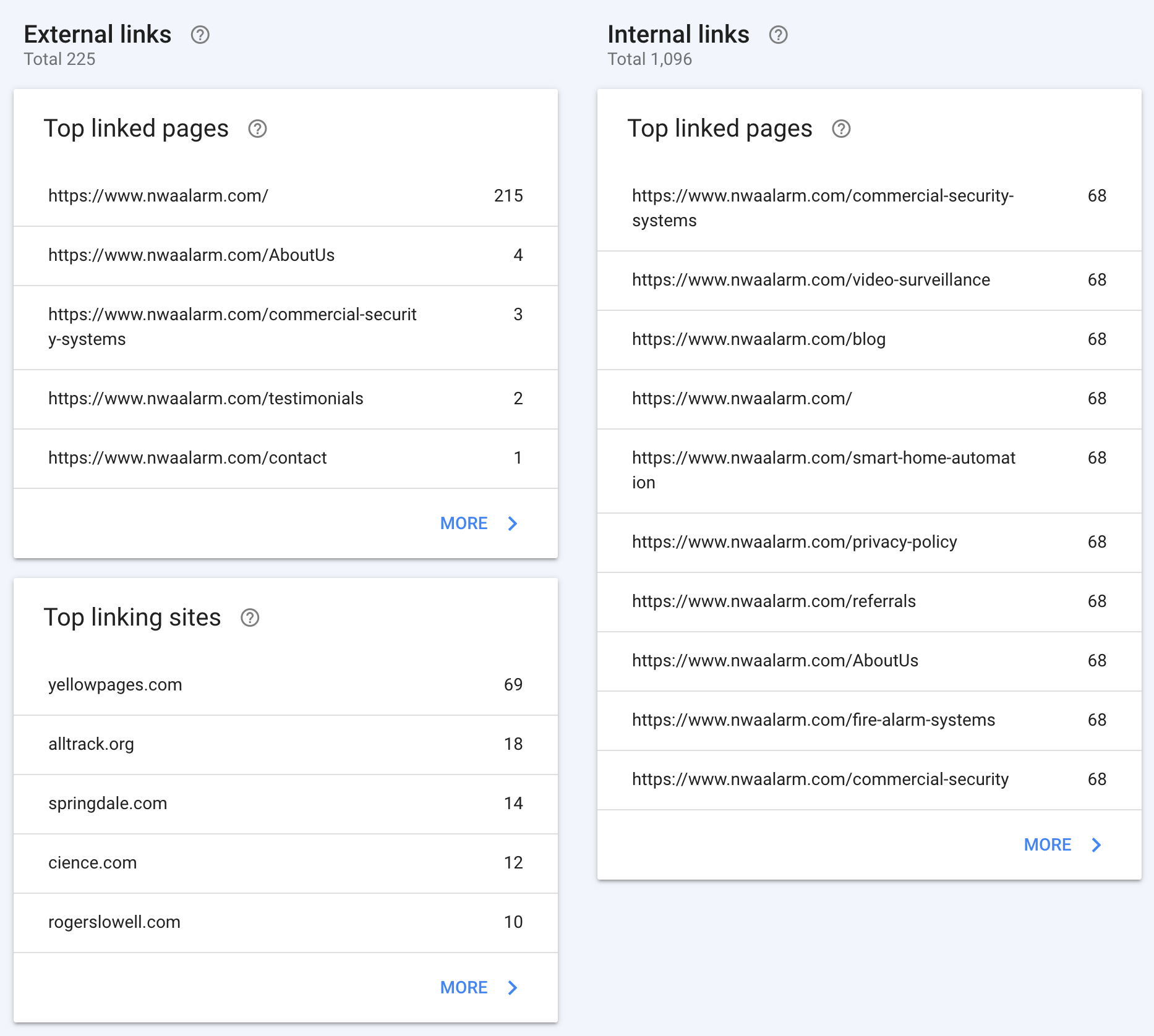1154x1036 pixels.
Task: Expand MORE under internal Top linked pages
Action: tap(1062, 845)
